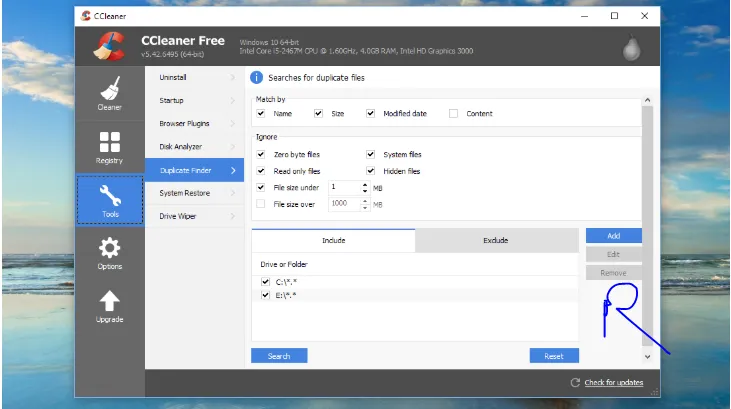Toggle File size under checkbox

click(261, 187)
